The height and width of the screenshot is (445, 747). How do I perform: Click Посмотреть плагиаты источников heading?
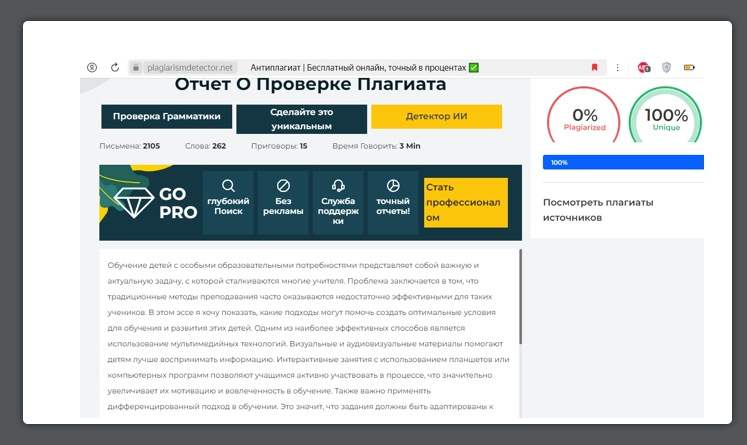[x=598, y=210]
